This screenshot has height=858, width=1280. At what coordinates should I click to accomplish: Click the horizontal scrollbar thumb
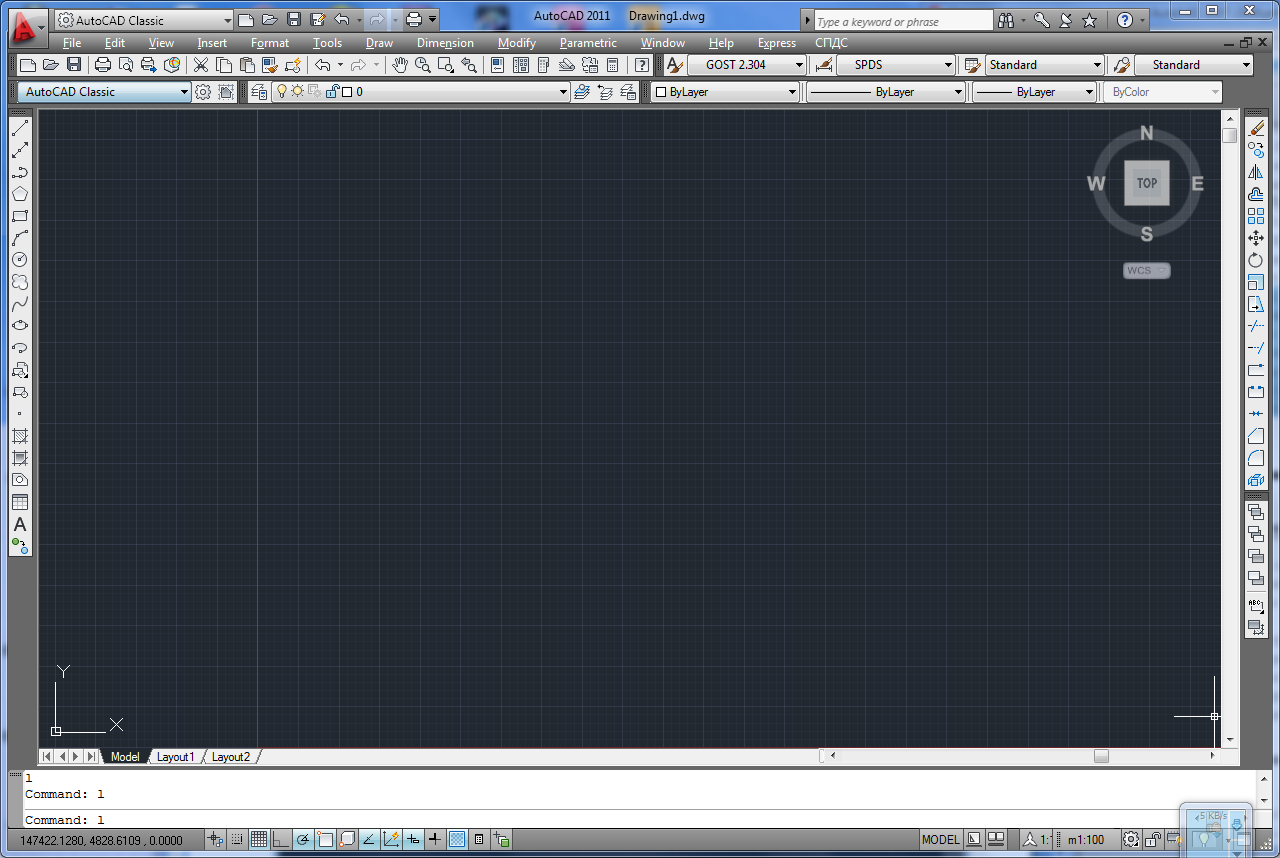pyautogui.click(x=1101, y=757)
